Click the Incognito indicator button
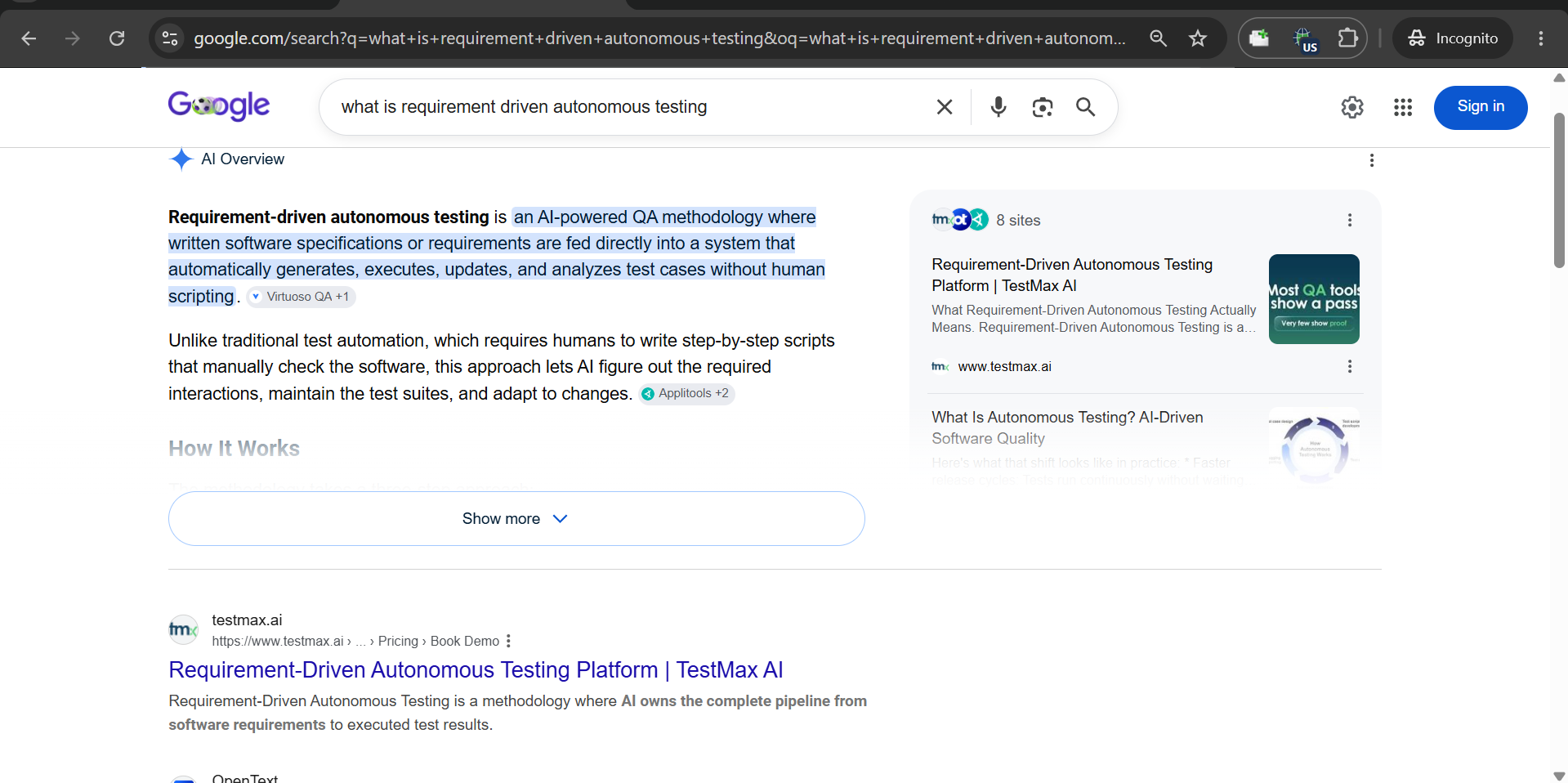This screenshot has height=783, width=1568. (x=1453, y=38)
